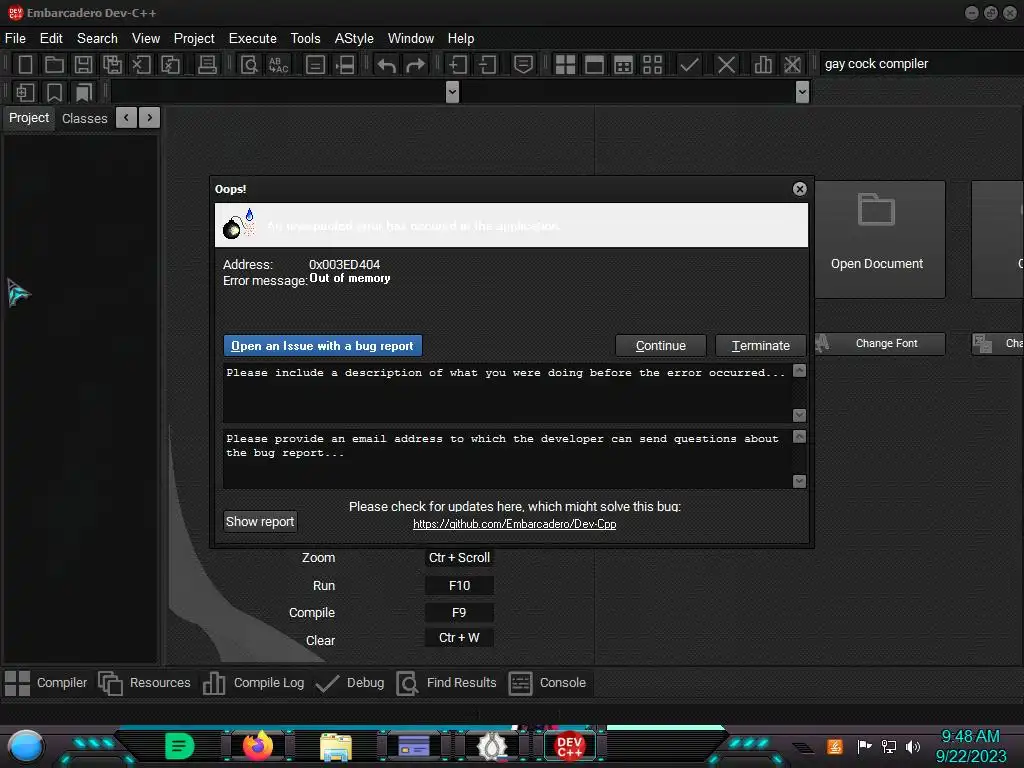This screenshot has width=1024, height=768.
Task: Open the File menu
Action: 15,39
